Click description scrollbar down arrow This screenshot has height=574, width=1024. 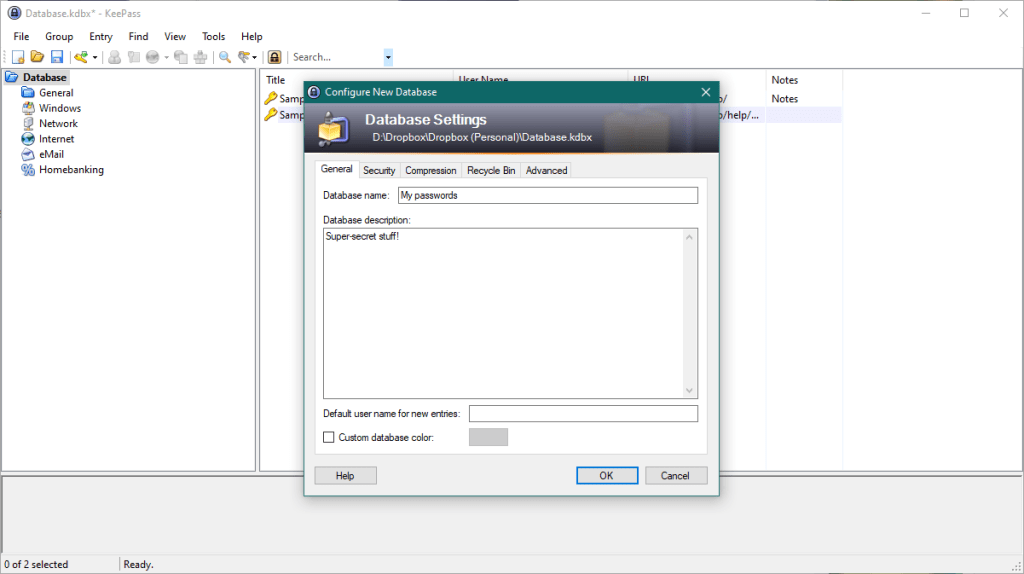tap(689, 391)
